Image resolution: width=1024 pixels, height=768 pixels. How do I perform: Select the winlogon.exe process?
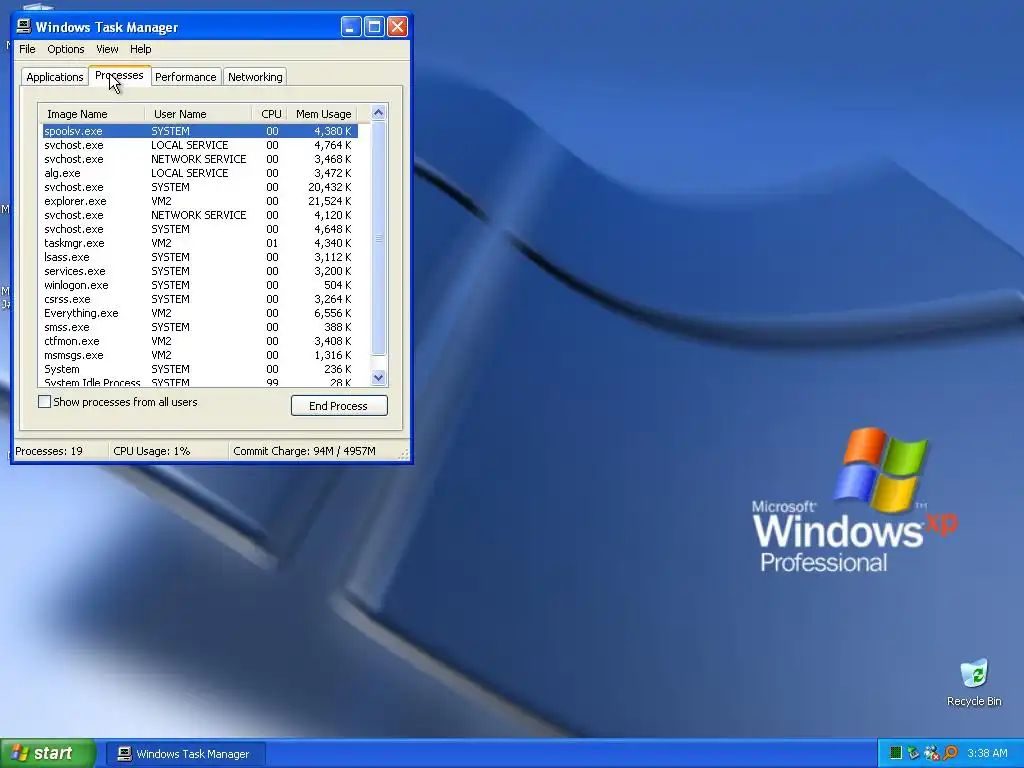click(200, 285)
